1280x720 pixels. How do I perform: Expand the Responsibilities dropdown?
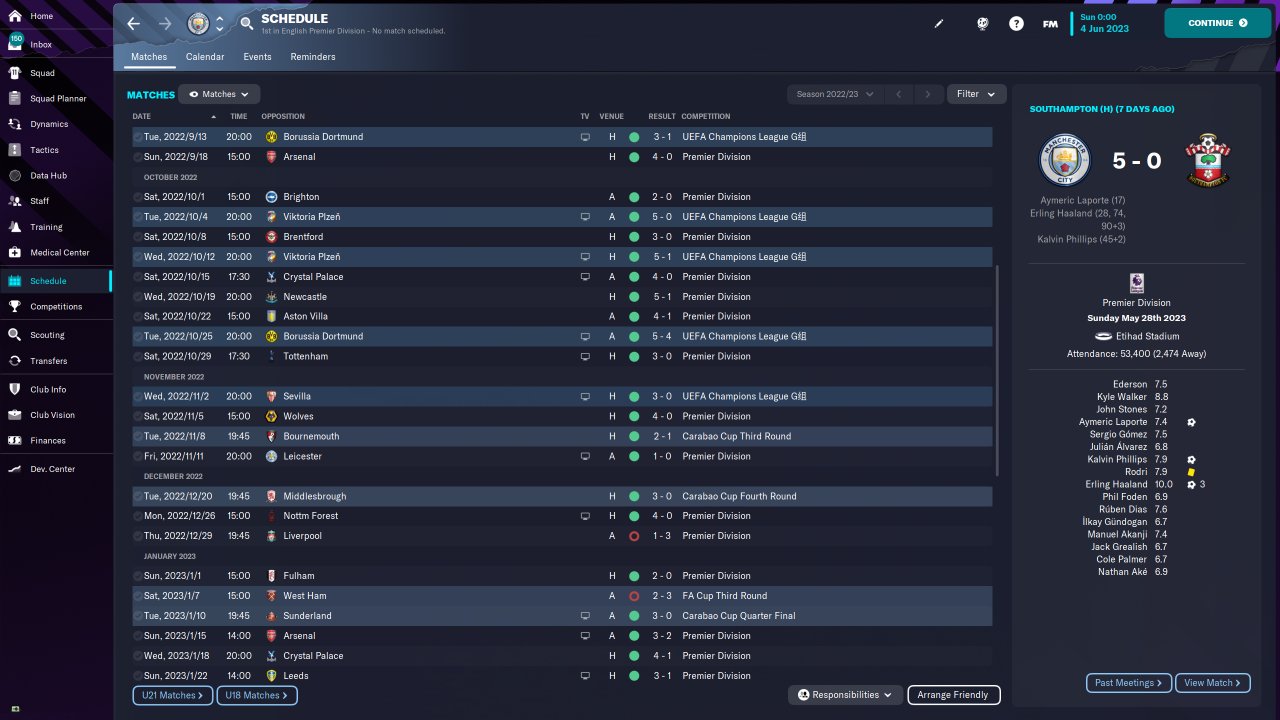845,695
